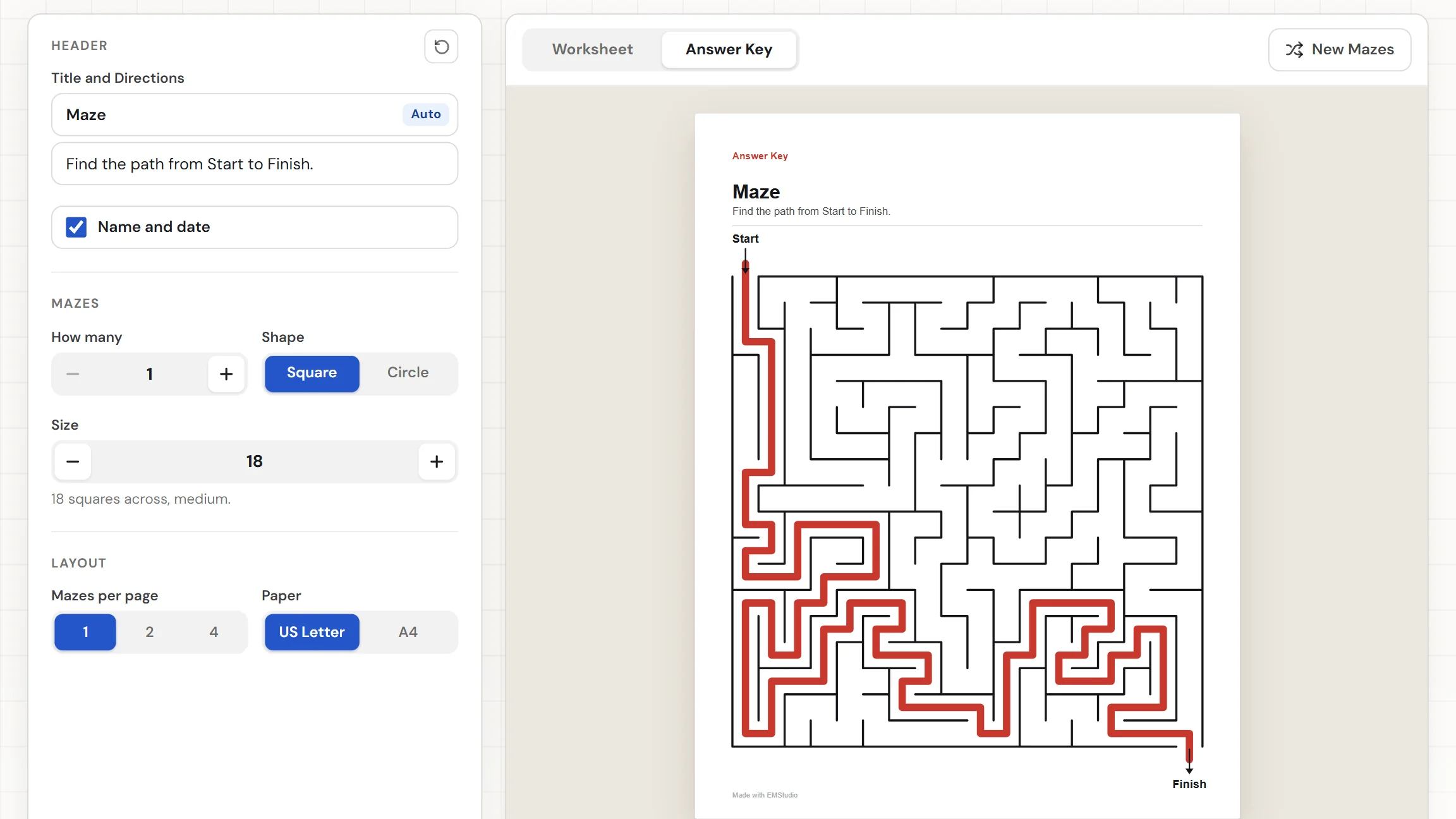
Task: Generate New Mazes
Action: (1339, 49)
